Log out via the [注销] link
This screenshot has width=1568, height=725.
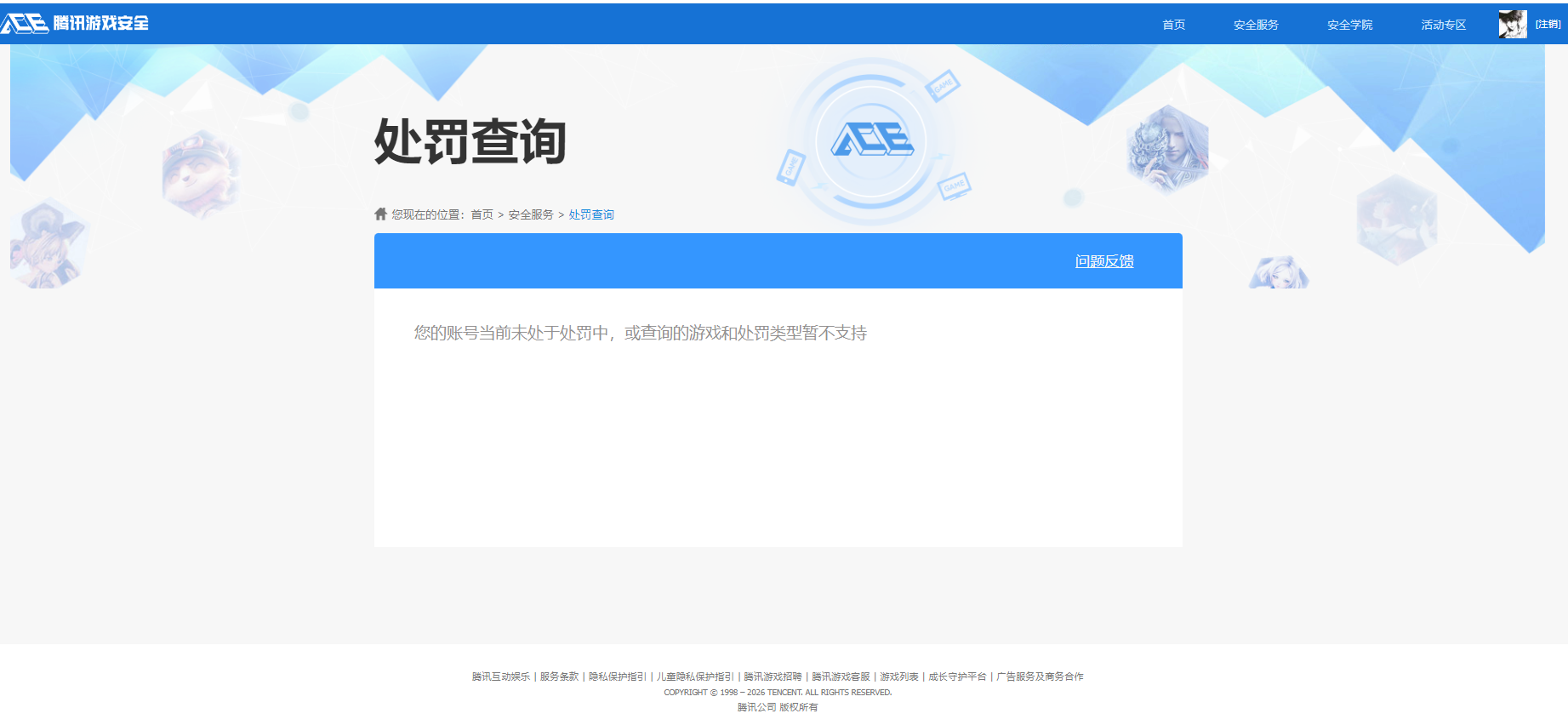[1548, 25]
